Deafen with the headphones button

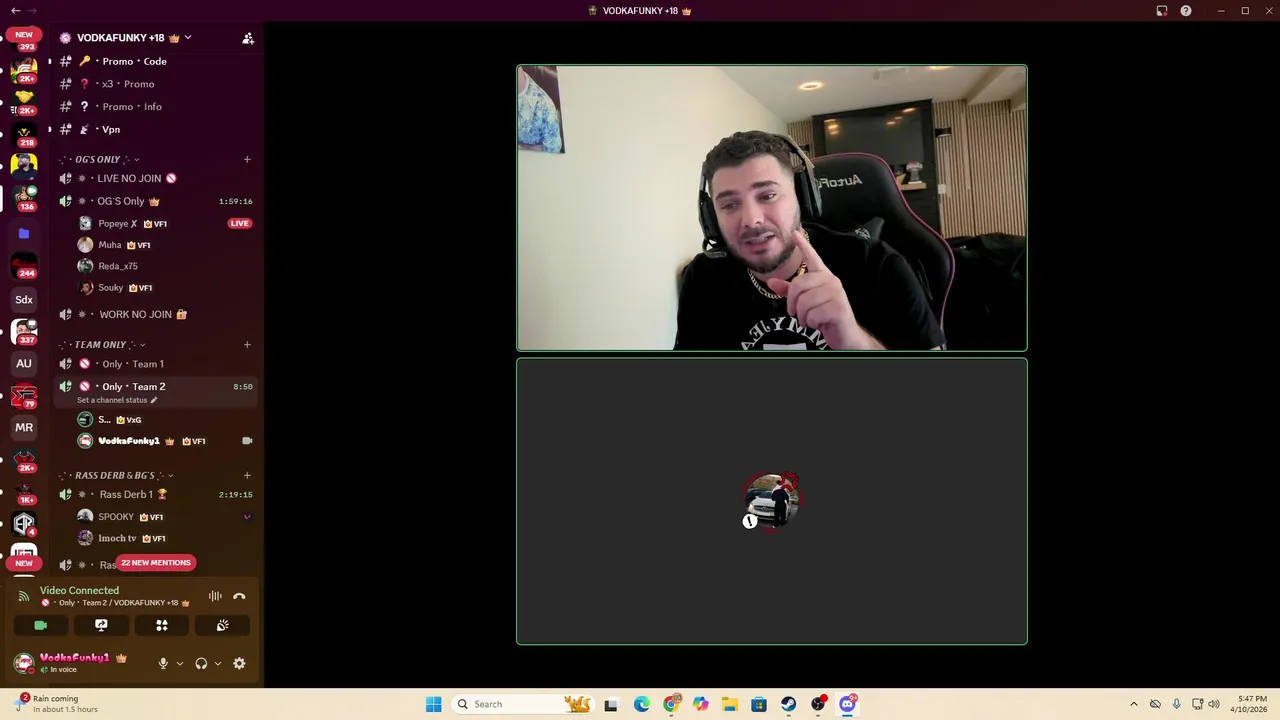click(x=201, y=663)
